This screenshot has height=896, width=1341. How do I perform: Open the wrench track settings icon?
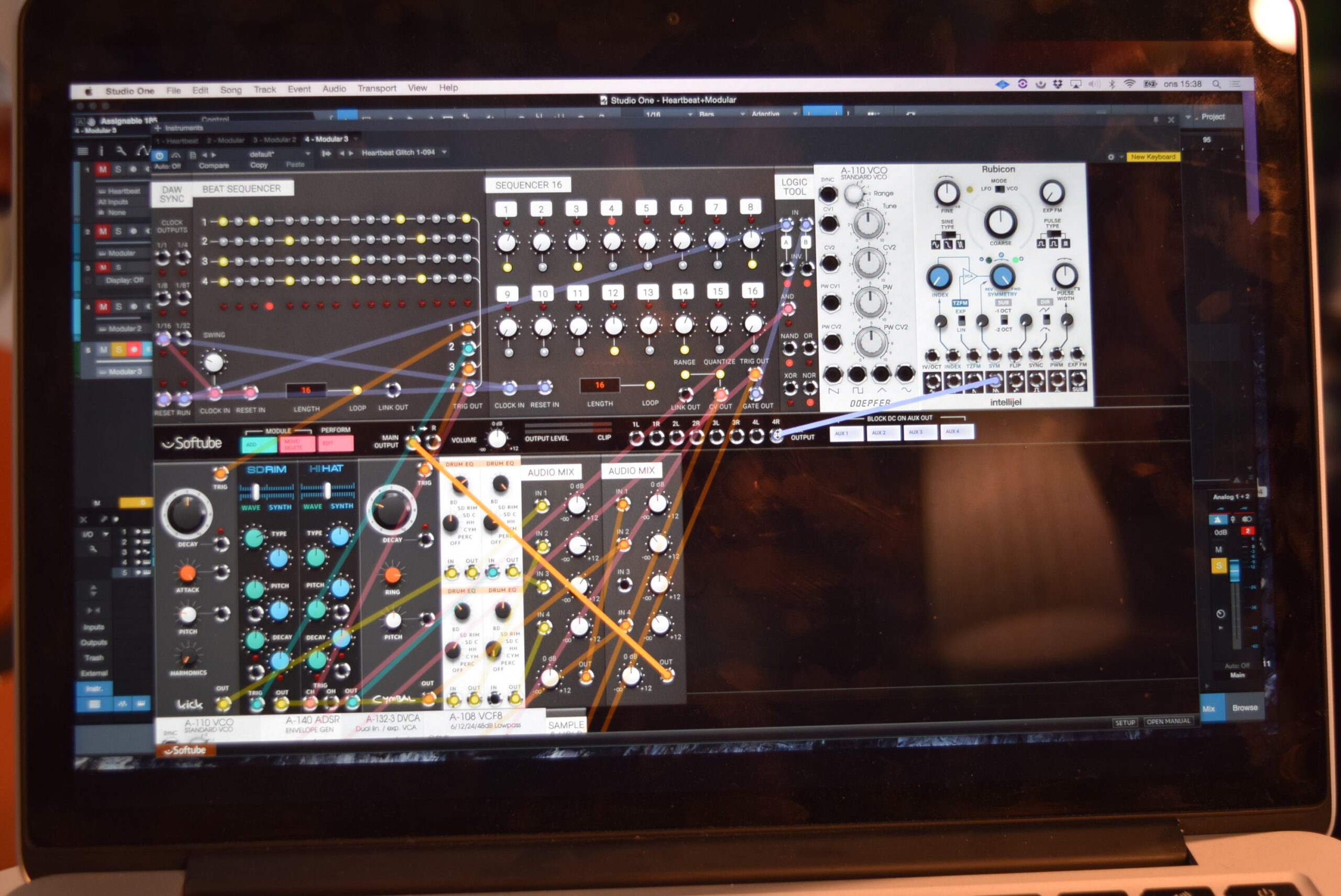point(120,151)
